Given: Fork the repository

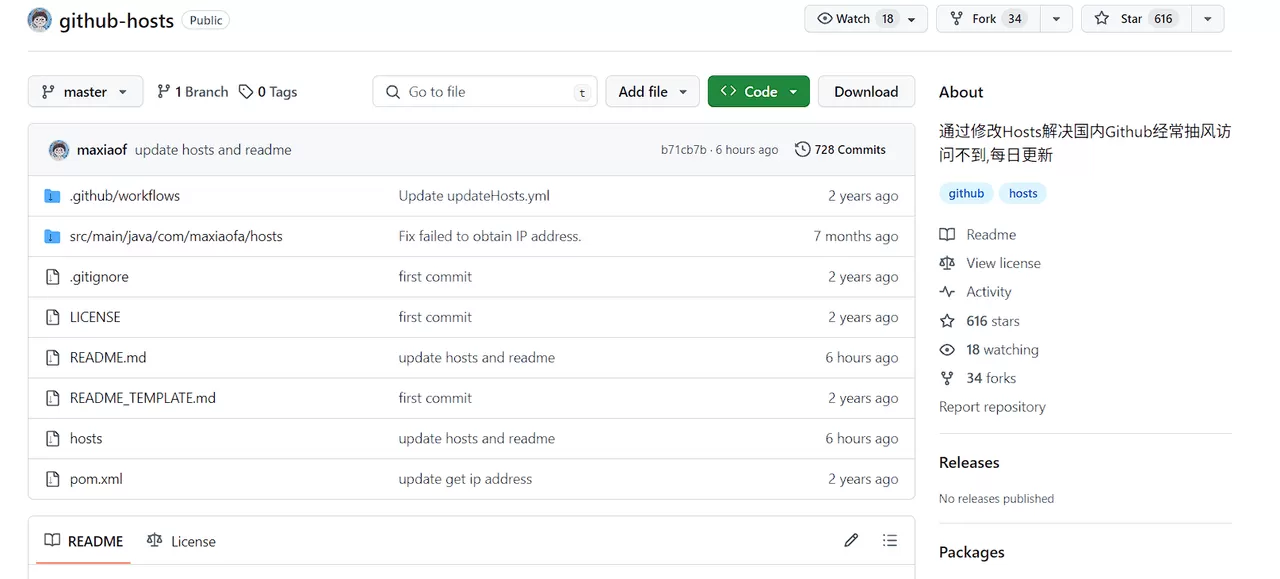Looking at the screenshot, I should click(987, 17).
